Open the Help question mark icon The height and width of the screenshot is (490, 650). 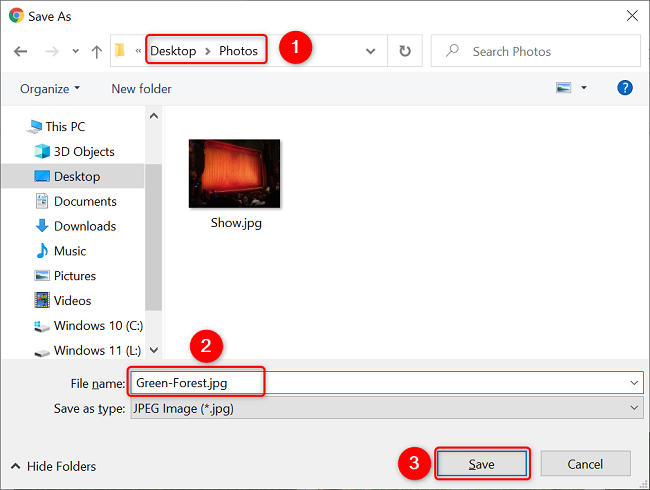(x=625, y=88)
